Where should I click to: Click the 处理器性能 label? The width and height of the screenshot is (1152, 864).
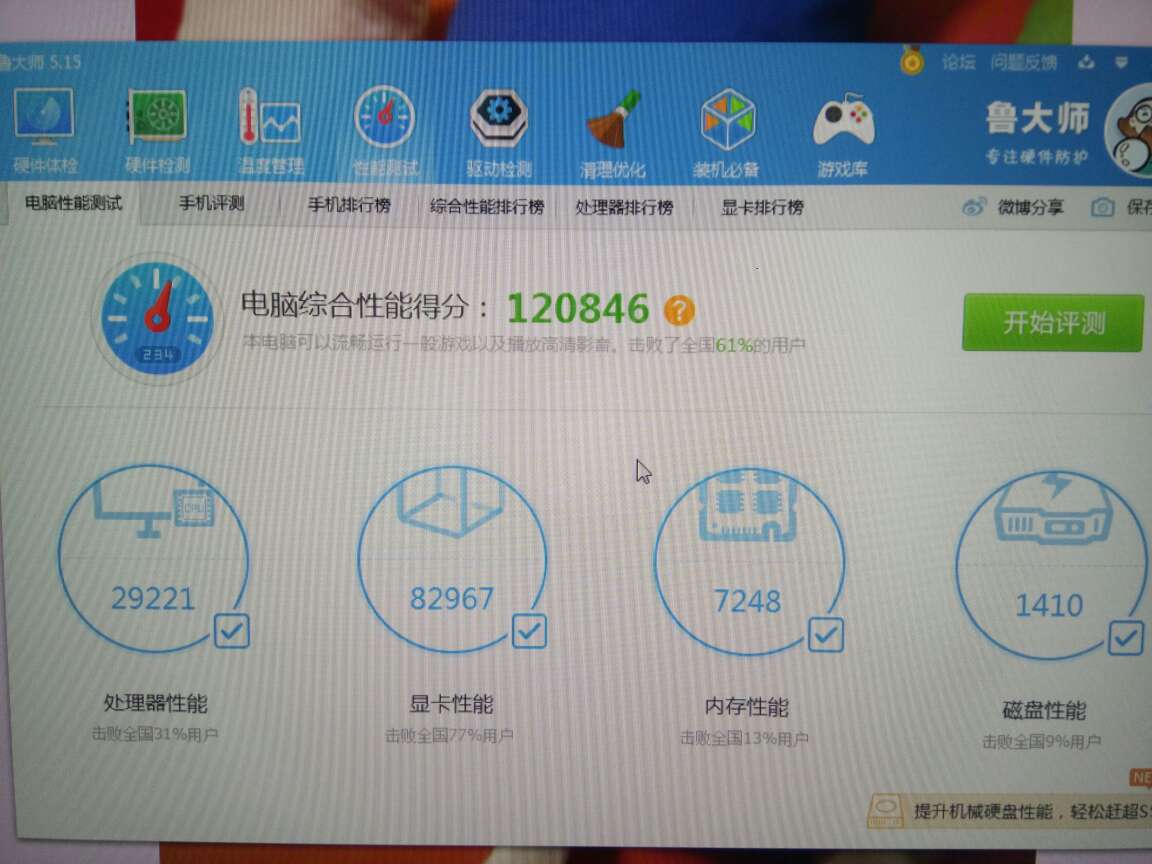click(x=155, y=703)
